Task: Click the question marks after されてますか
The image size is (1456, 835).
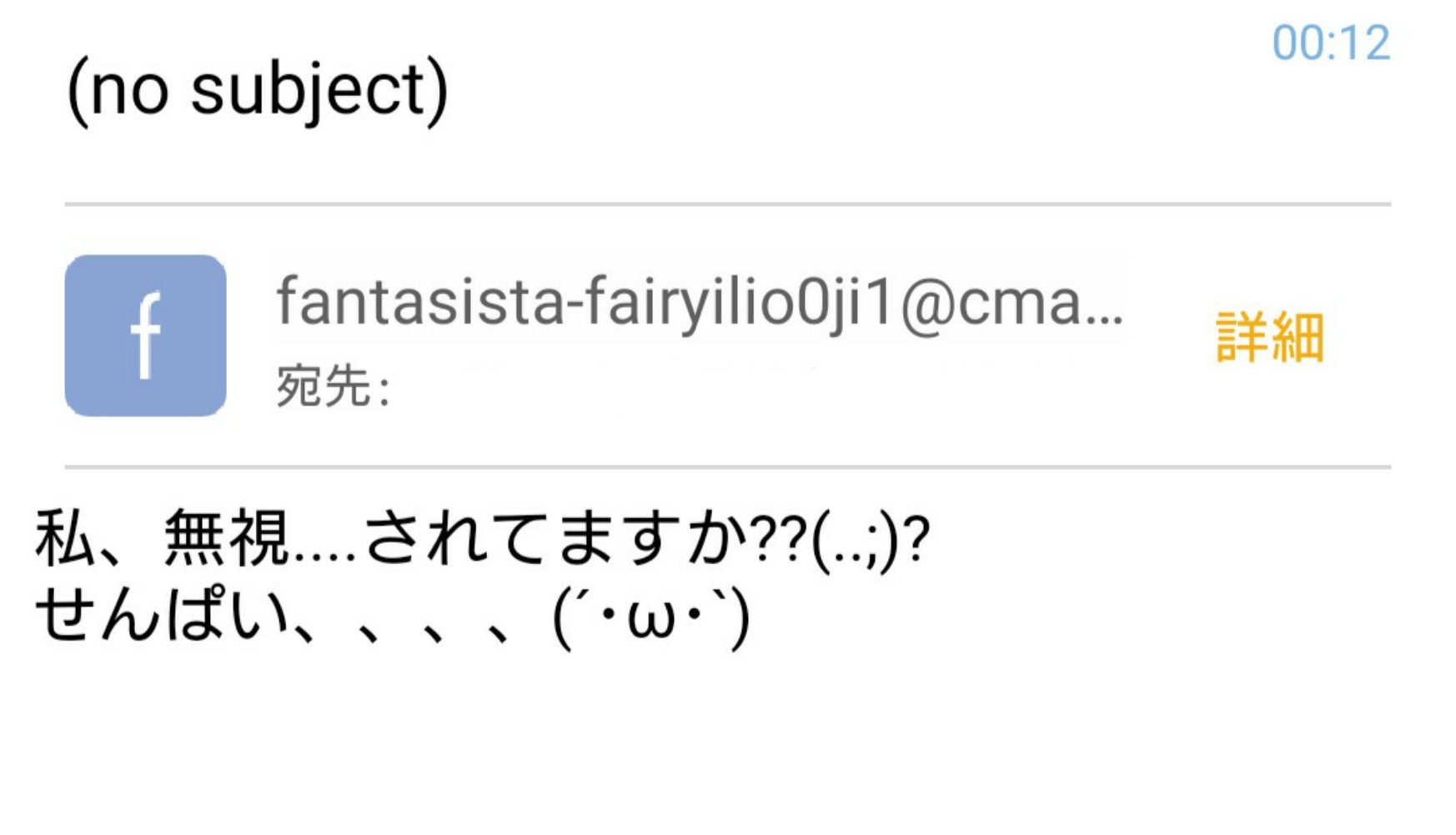Action: 779,539
